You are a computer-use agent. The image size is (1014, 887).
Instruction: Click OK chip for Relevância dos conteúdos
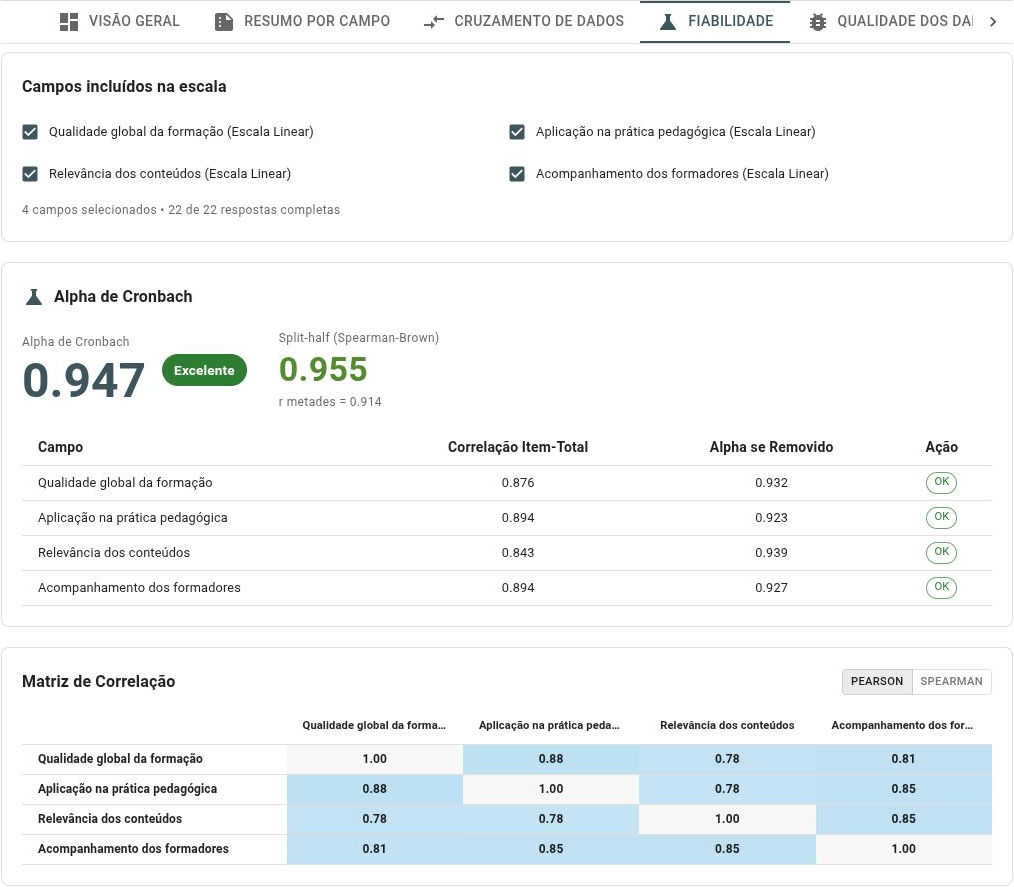tap(941, 552)
